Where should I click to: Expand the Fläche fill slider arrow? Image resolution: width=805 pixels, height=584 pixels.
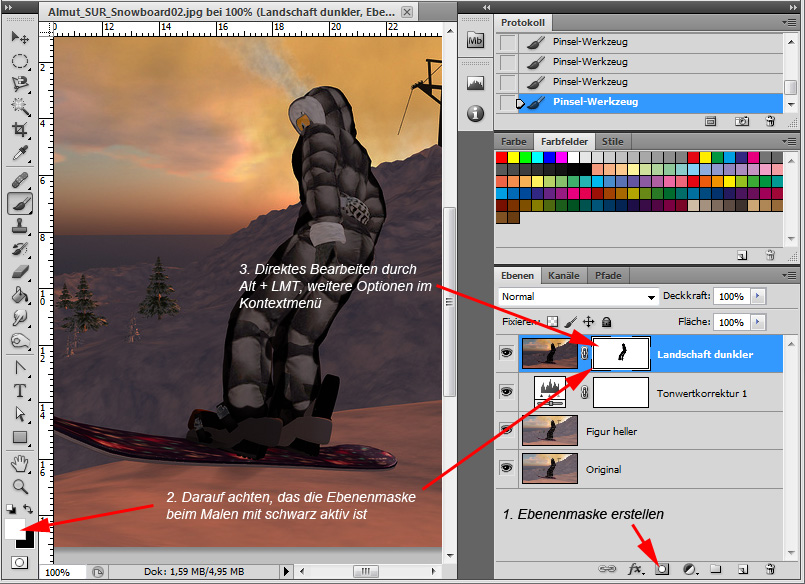tap(757, 322)
